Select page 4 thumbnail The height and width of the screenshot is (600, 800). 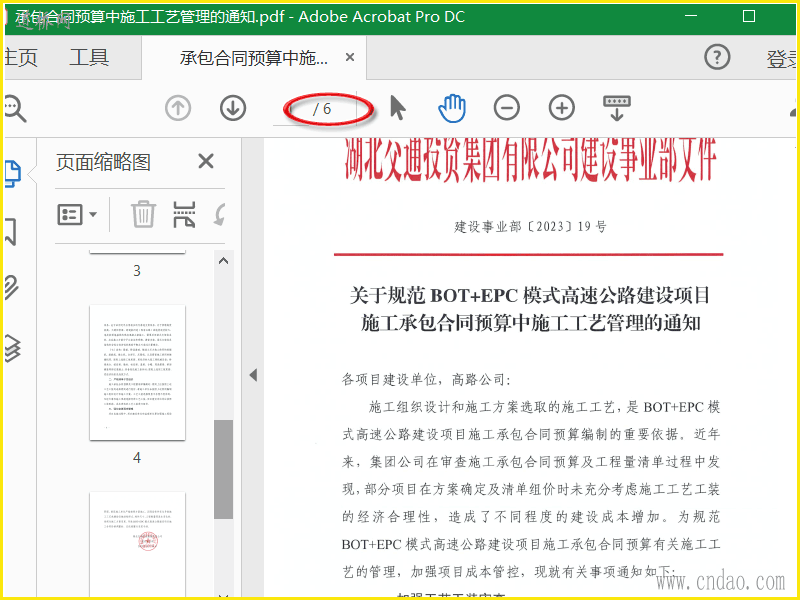137,372
